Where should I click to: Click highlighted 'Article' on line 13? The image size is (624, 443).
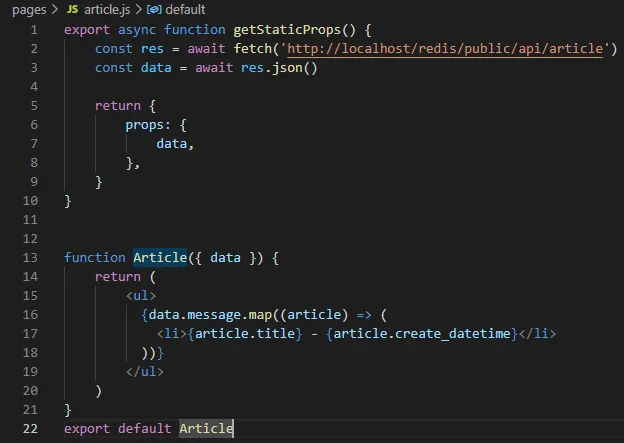(160, 258)
